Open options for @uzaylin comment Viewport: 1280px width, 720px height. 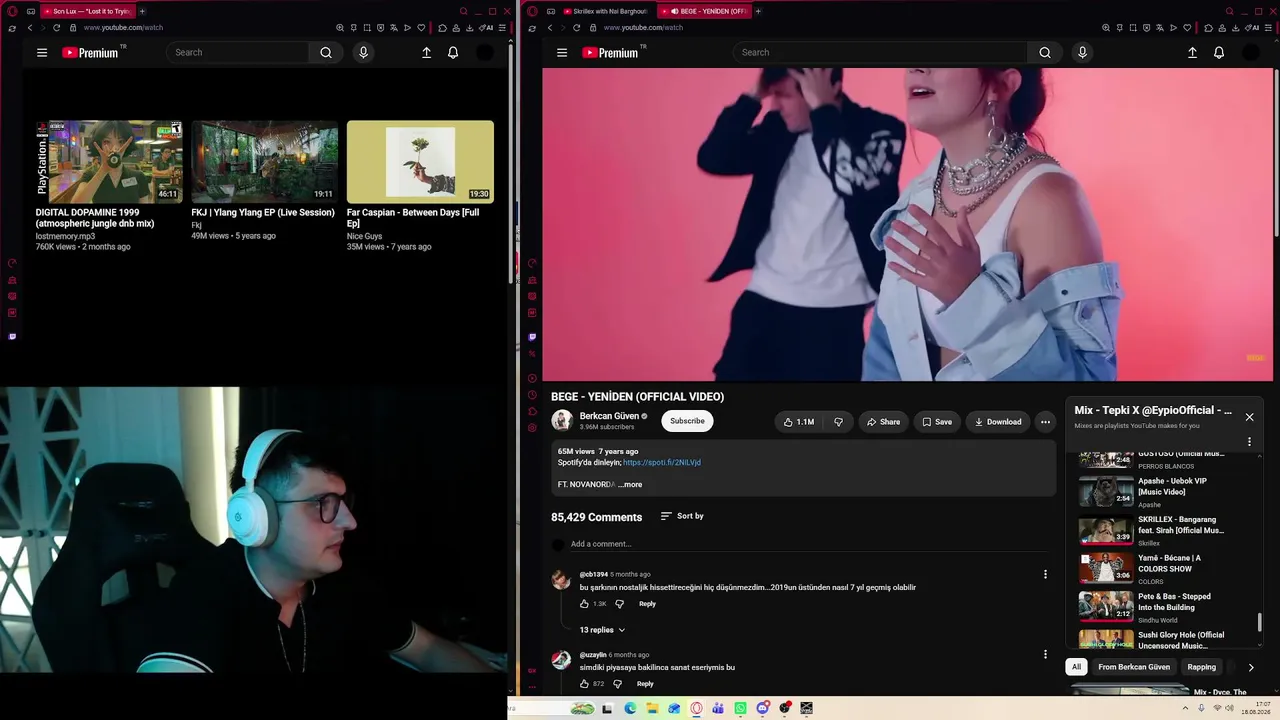(1045, 654)
